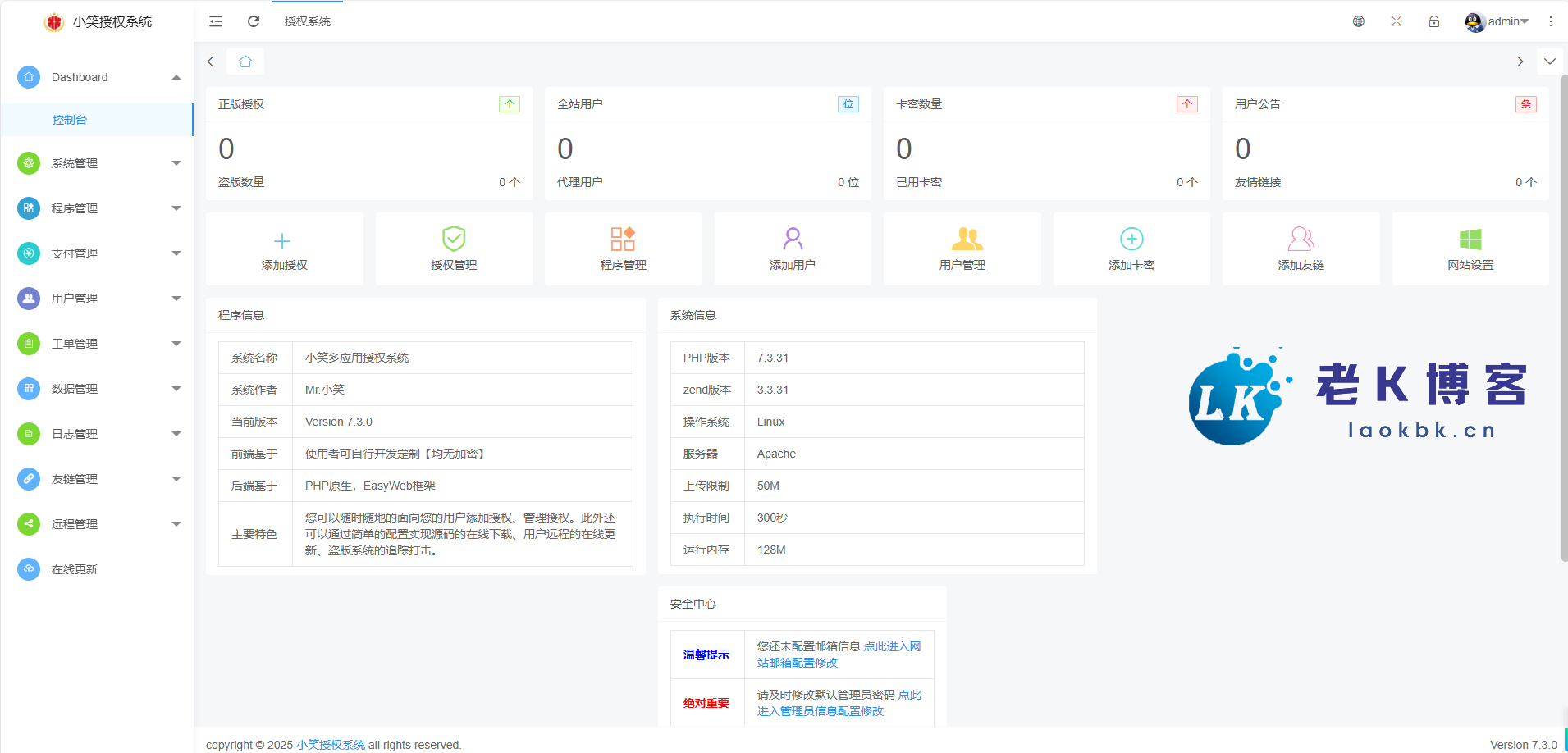Click the 绝对重要 red label
The width and height of the screenshot is (1568, 753).
click(x=706, y=703)
